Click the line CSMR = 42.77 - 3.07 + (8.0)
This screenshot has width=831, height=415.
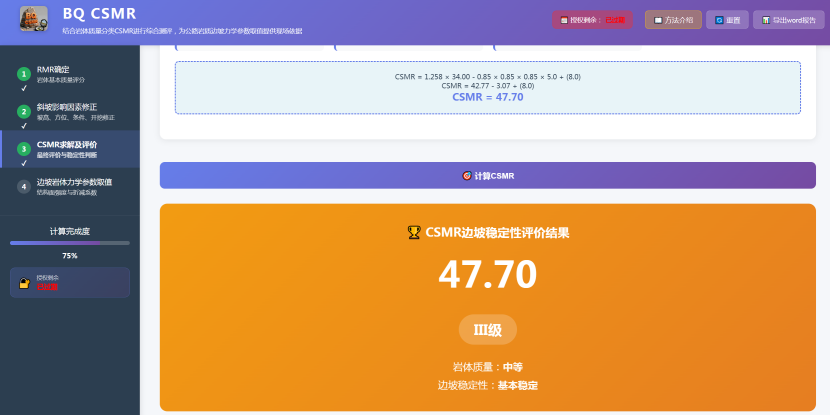tap(488, 85)
